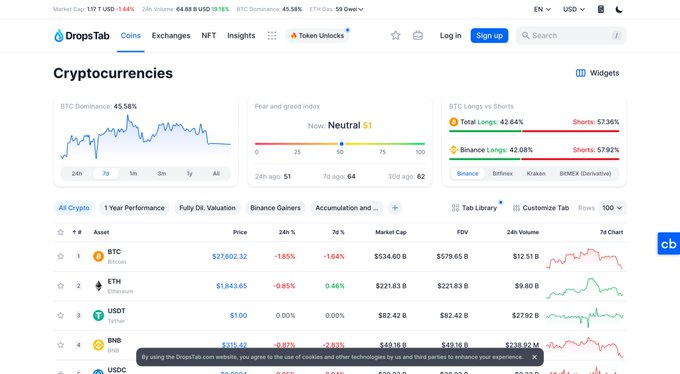The image size is (680, 374).
Task: Open the Token Unlocks link
Action: coord(317,36)
